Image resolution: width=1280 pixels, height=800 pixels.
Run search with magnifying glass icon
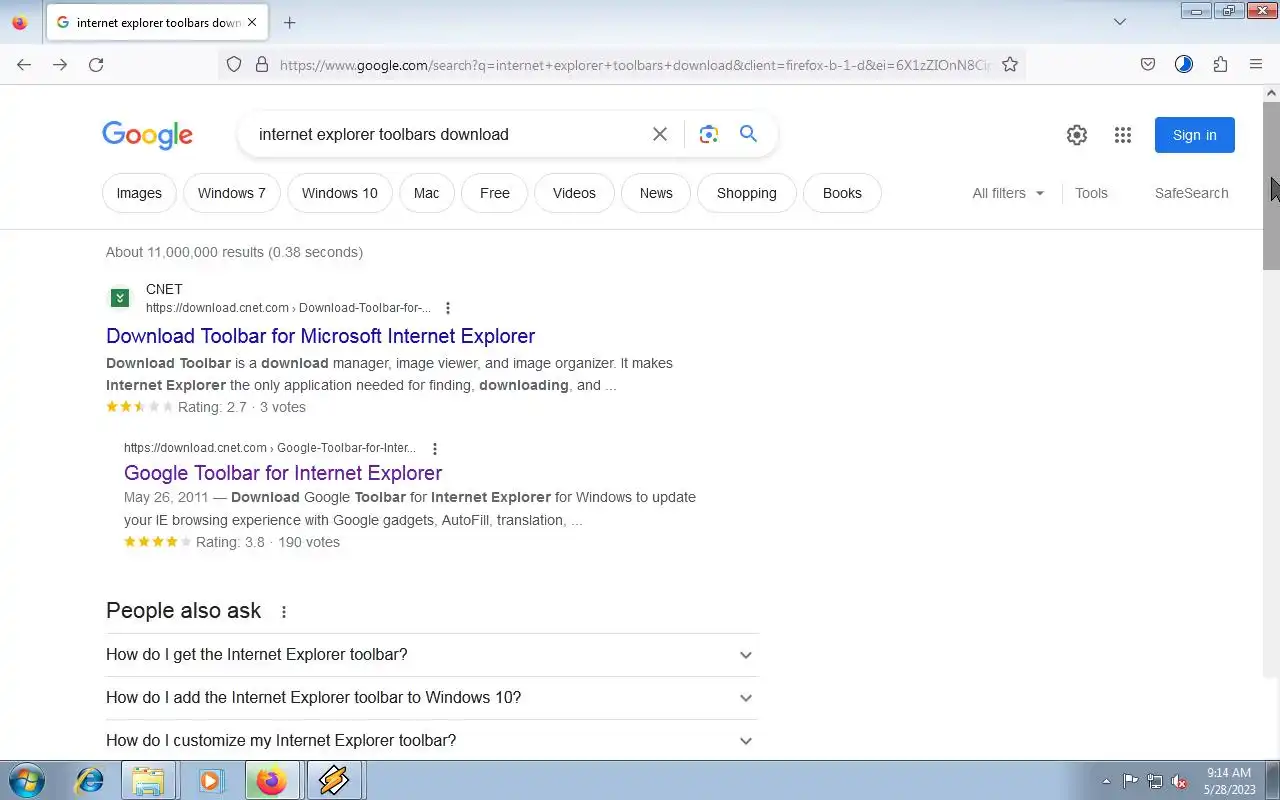click(x=748, y=134)
